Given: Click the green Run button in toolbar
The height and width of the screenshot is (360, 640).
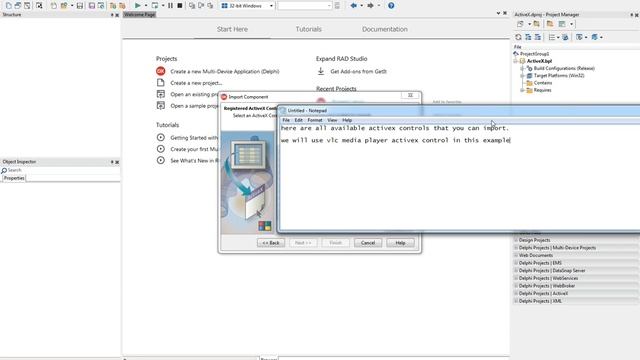Looking at the screenshot, I should click(x=138, y=6).
